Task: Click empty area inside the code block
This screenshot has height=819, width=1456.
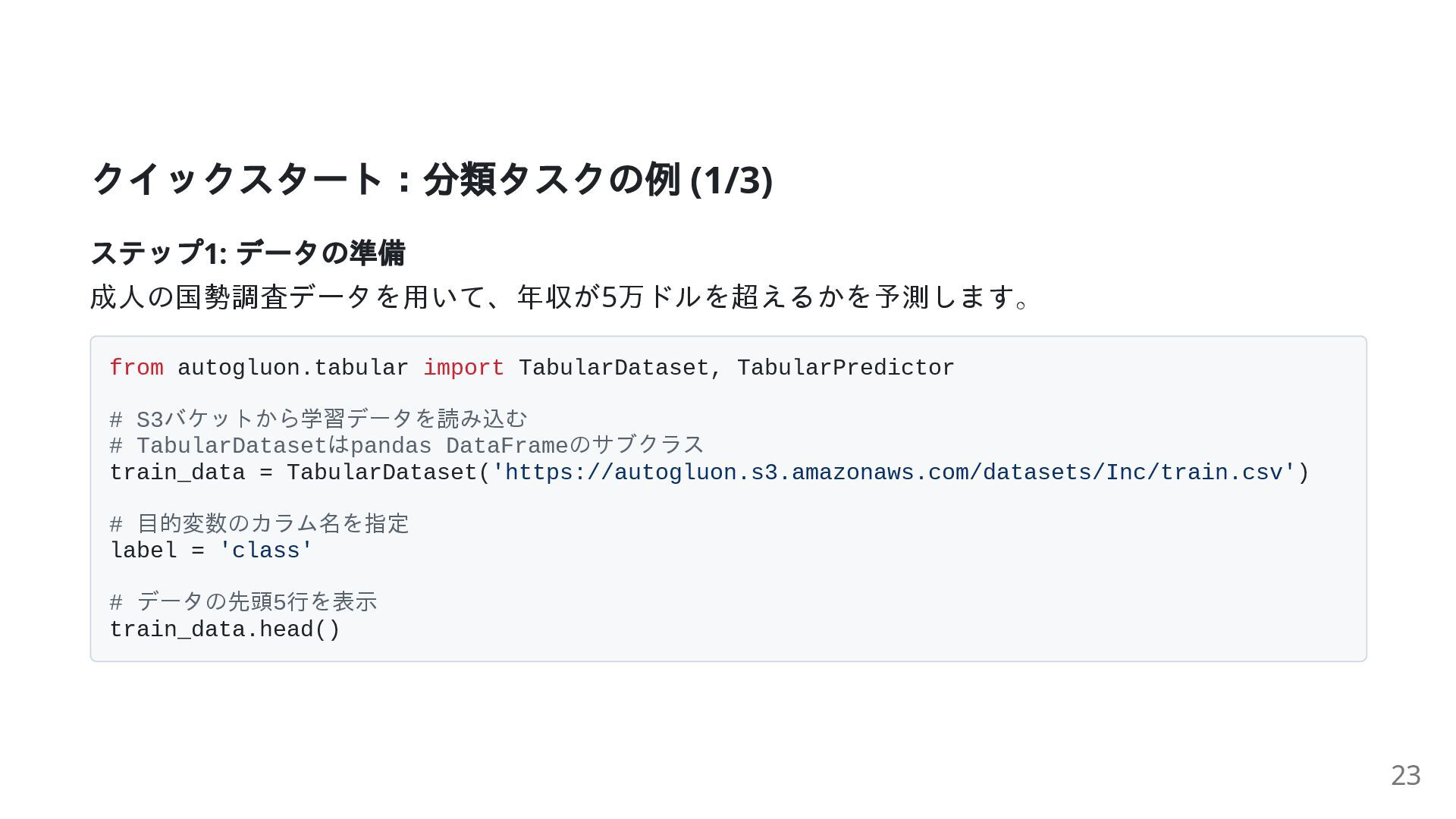Action: [910, 576]
